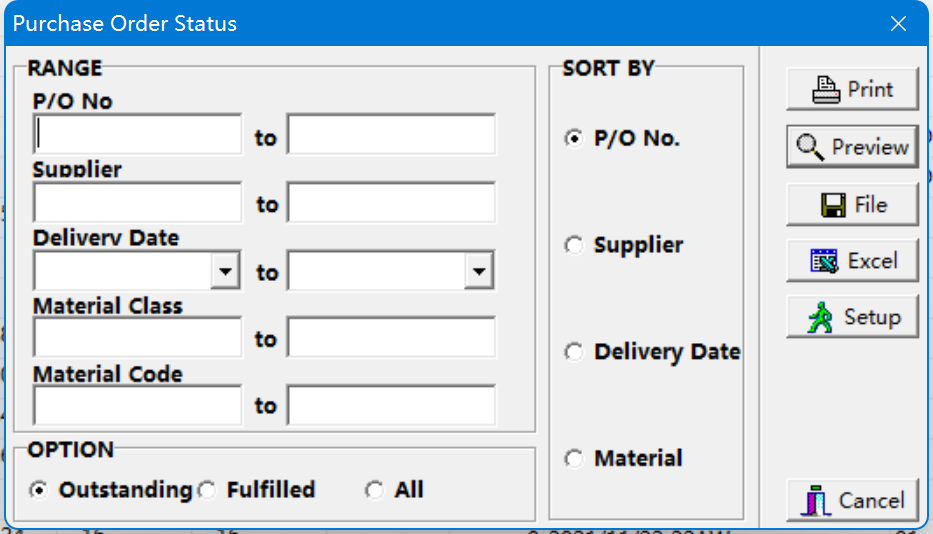Click the 'Material Class' label
This screenshot has width=933, height=534.
click(108, 306)
